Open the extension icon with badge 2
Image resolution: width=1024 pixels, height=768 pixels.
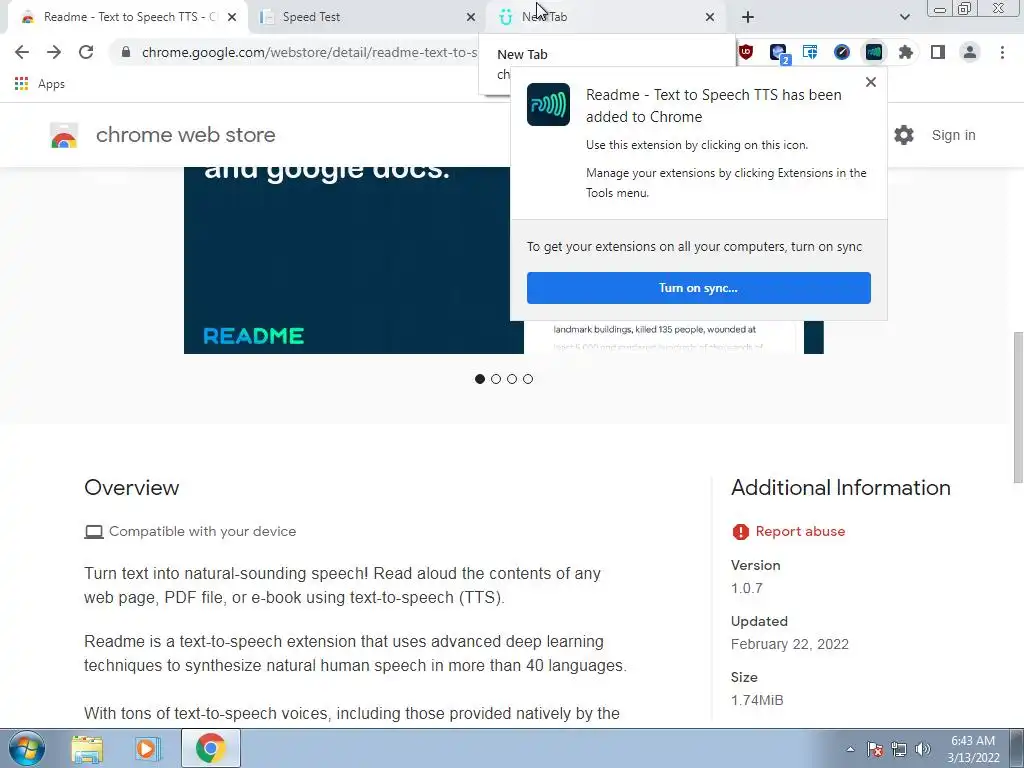click(x=778, y=53)
